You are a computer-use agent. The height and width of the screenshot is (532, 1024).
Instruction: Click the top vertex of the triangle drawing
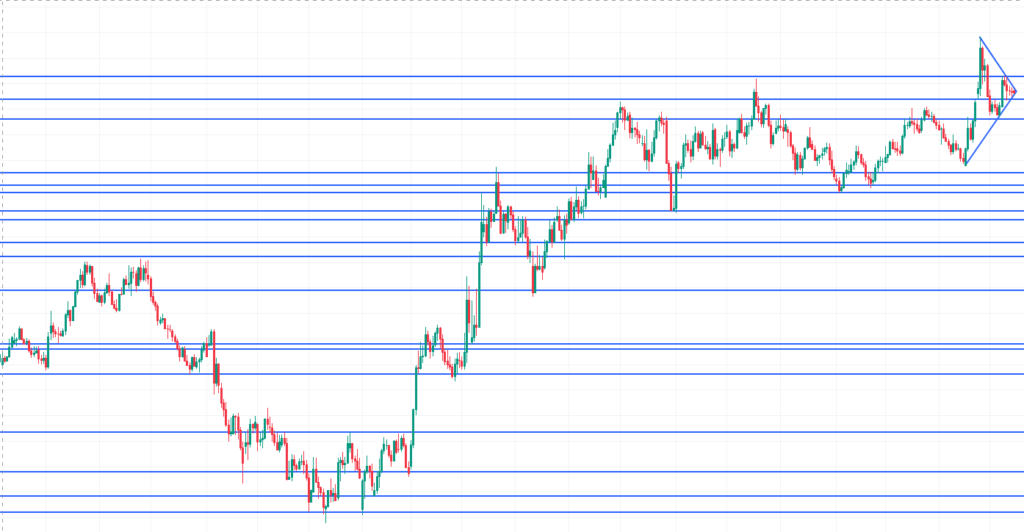[980, 38]
